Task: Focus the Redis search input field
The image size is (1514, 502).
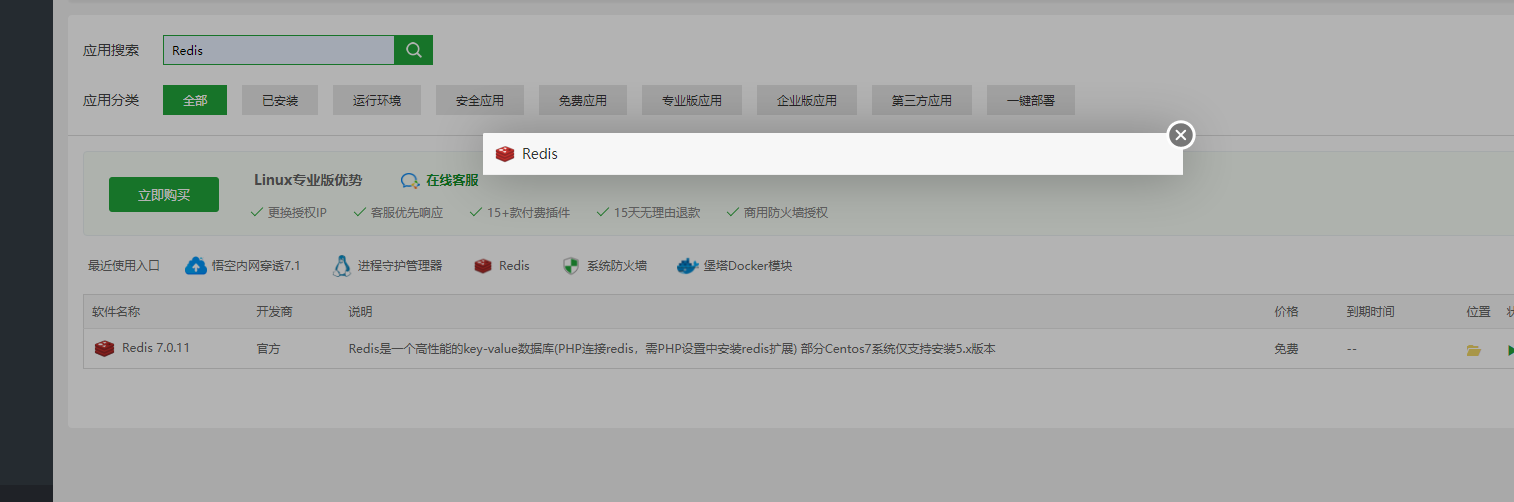Action: point(279,50)
